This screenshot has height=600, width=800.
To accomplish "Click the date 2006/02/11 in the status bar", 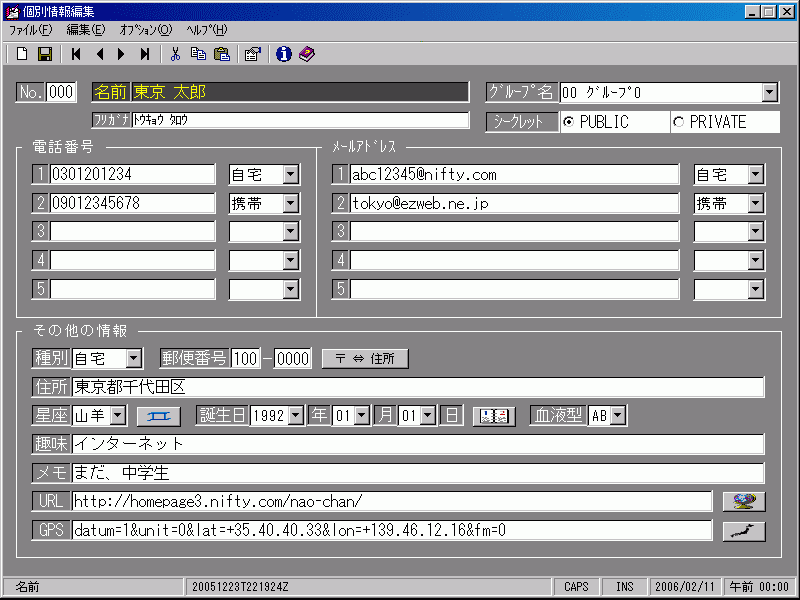I will pos(685,587).
